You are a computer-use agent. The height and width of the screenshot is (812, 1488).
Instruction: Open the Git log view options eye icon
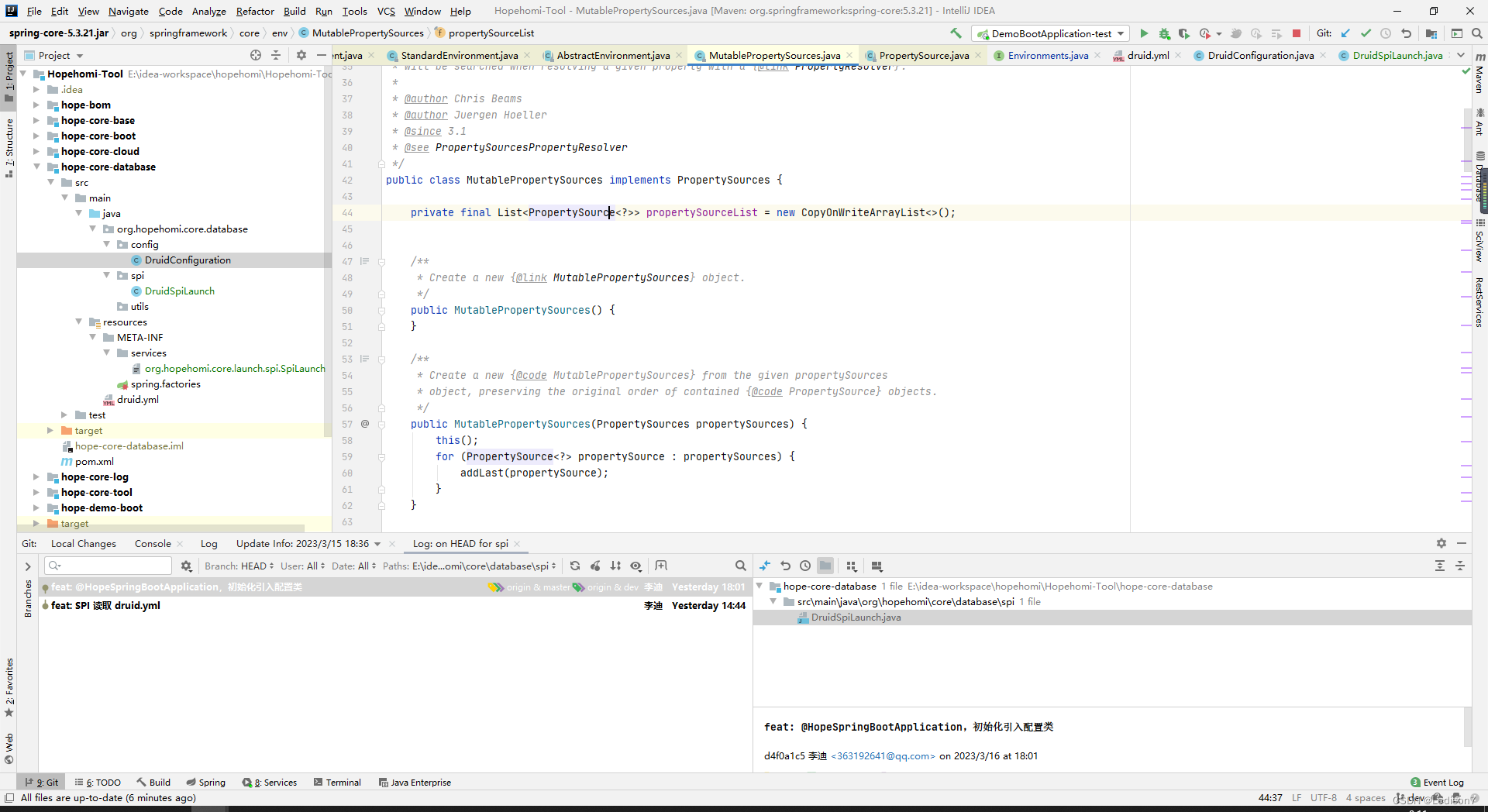click(x=635, y=566)
